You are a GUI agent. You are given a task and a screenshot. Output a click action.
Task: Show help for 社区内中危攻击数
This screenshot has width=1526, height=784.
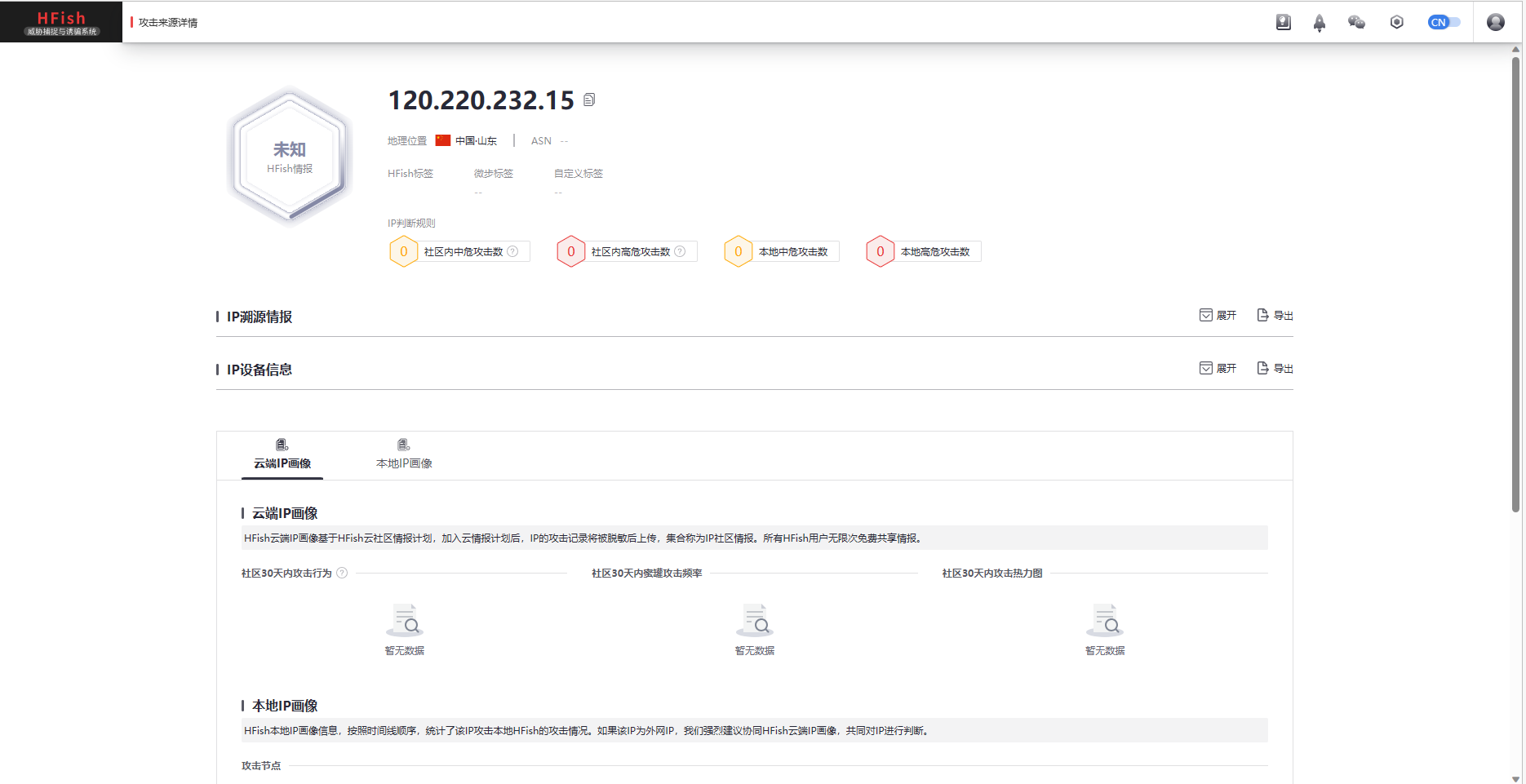tap(512, 251)
